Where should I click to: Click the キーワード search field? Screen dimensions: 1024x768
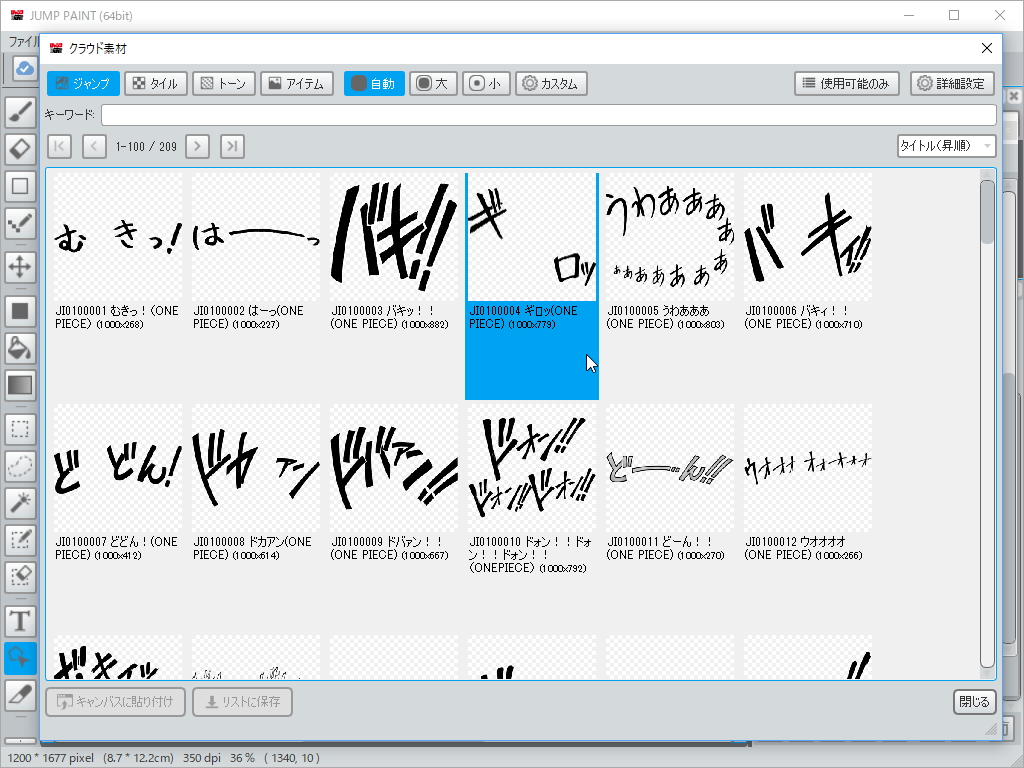(549, 115)
